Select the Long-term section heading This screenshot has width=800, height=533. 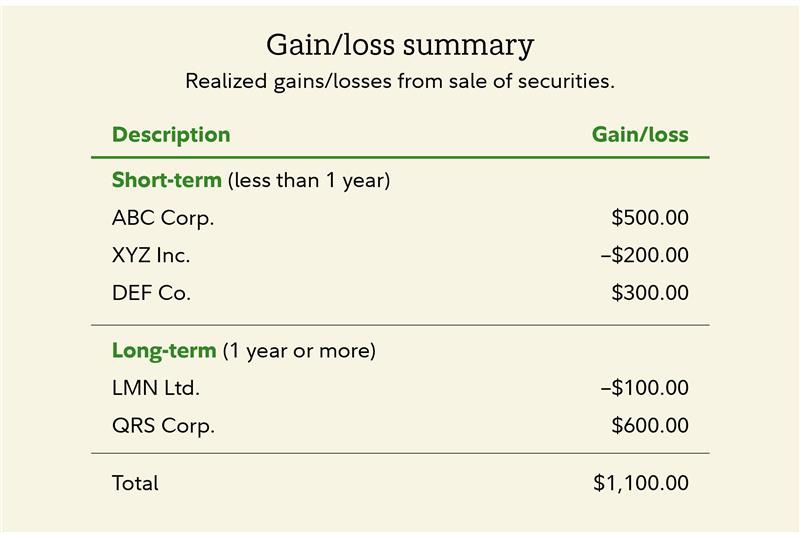point(164,351)
